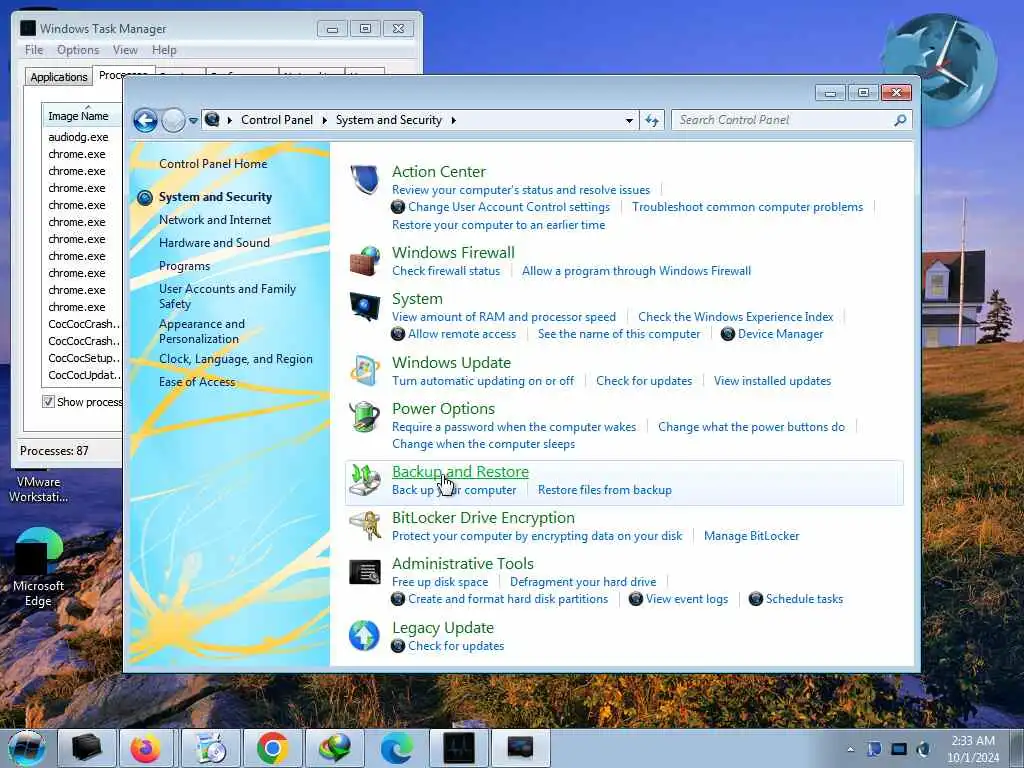Click the Power Options battery icon
Screen dimensions: 1024x768
[364, 417]
